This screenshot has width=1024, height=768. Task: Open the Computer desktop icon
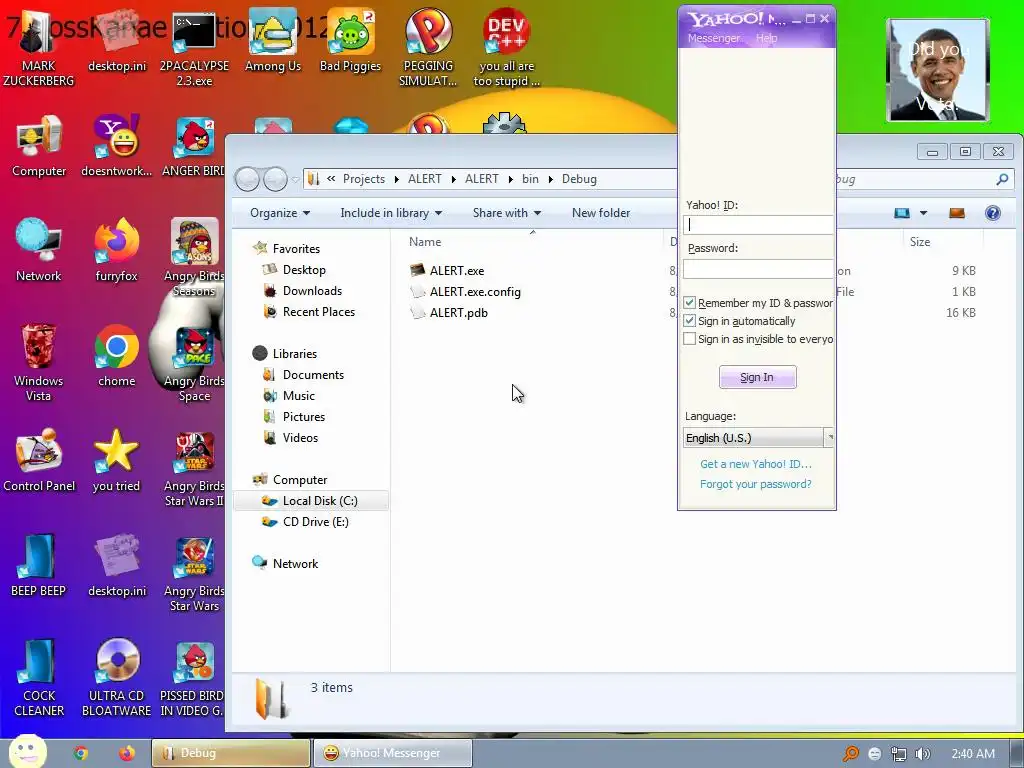(x=39, y=147)
